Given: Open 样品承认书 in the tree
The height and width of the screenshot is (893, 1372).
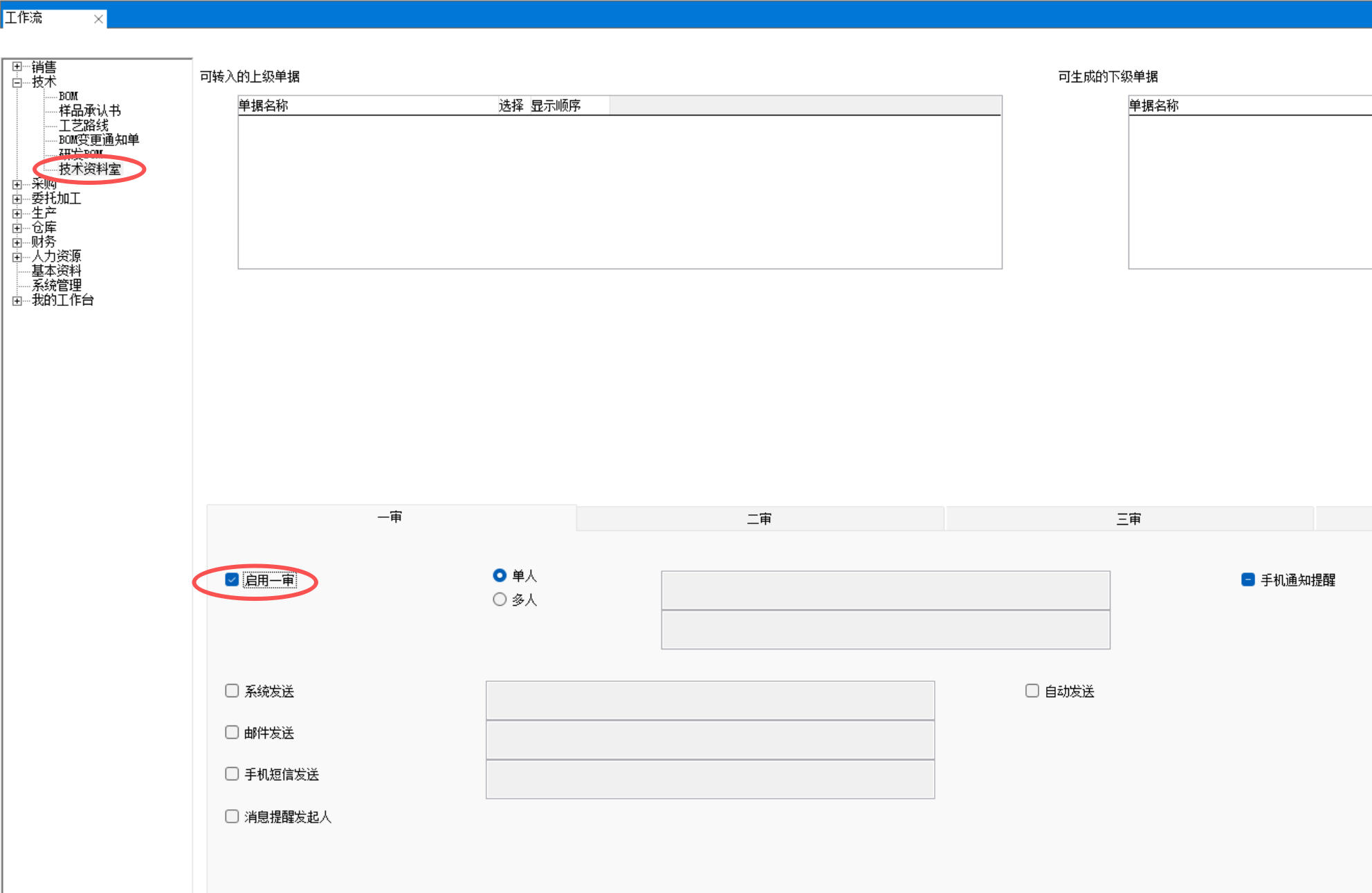Looking at the screenshot, I should pos(89,111).
